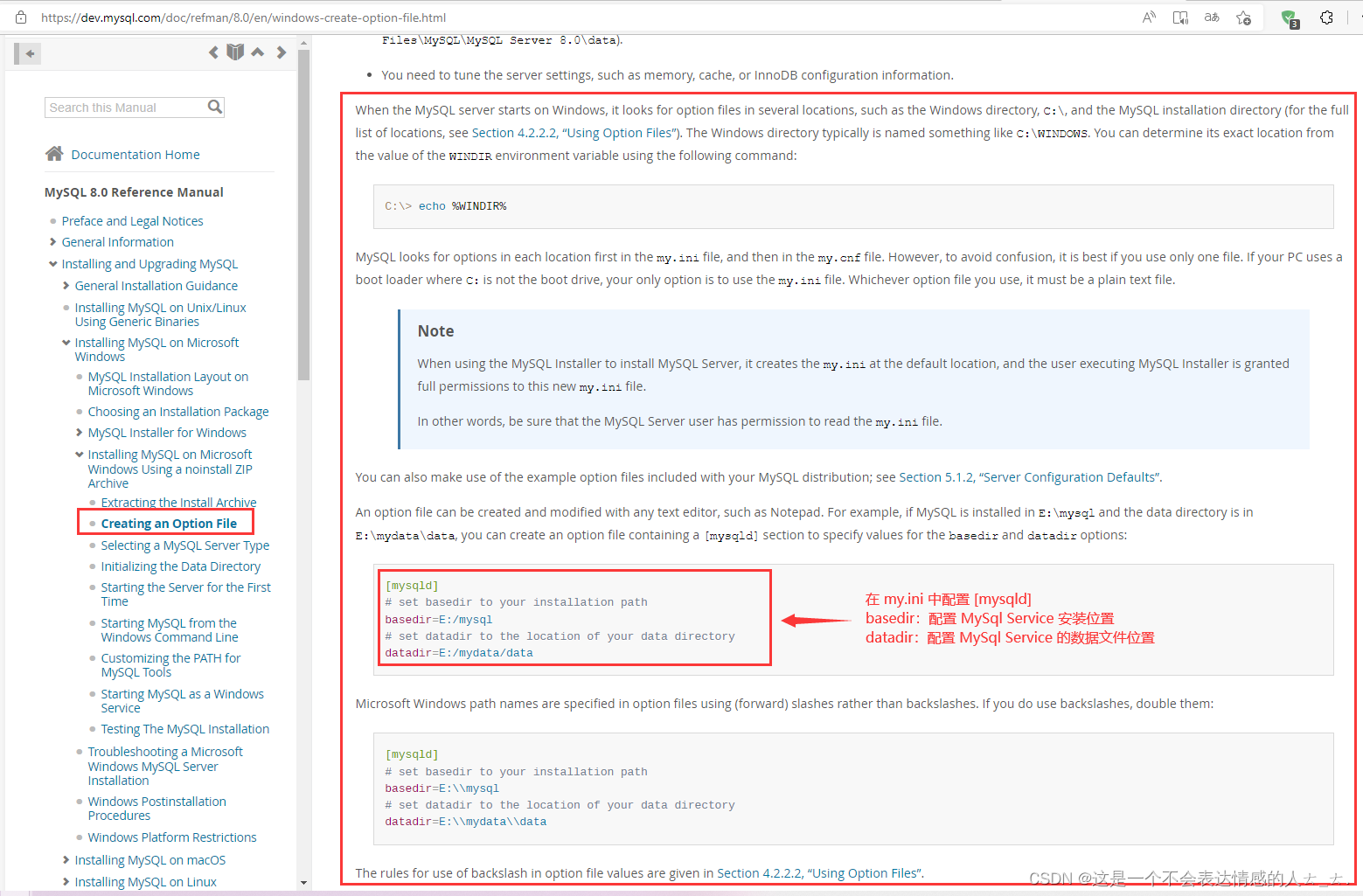Follow the bottom Section 4.2.2.2 link
This screenshot has height=896, width=1363.
[x=818, y=873]
